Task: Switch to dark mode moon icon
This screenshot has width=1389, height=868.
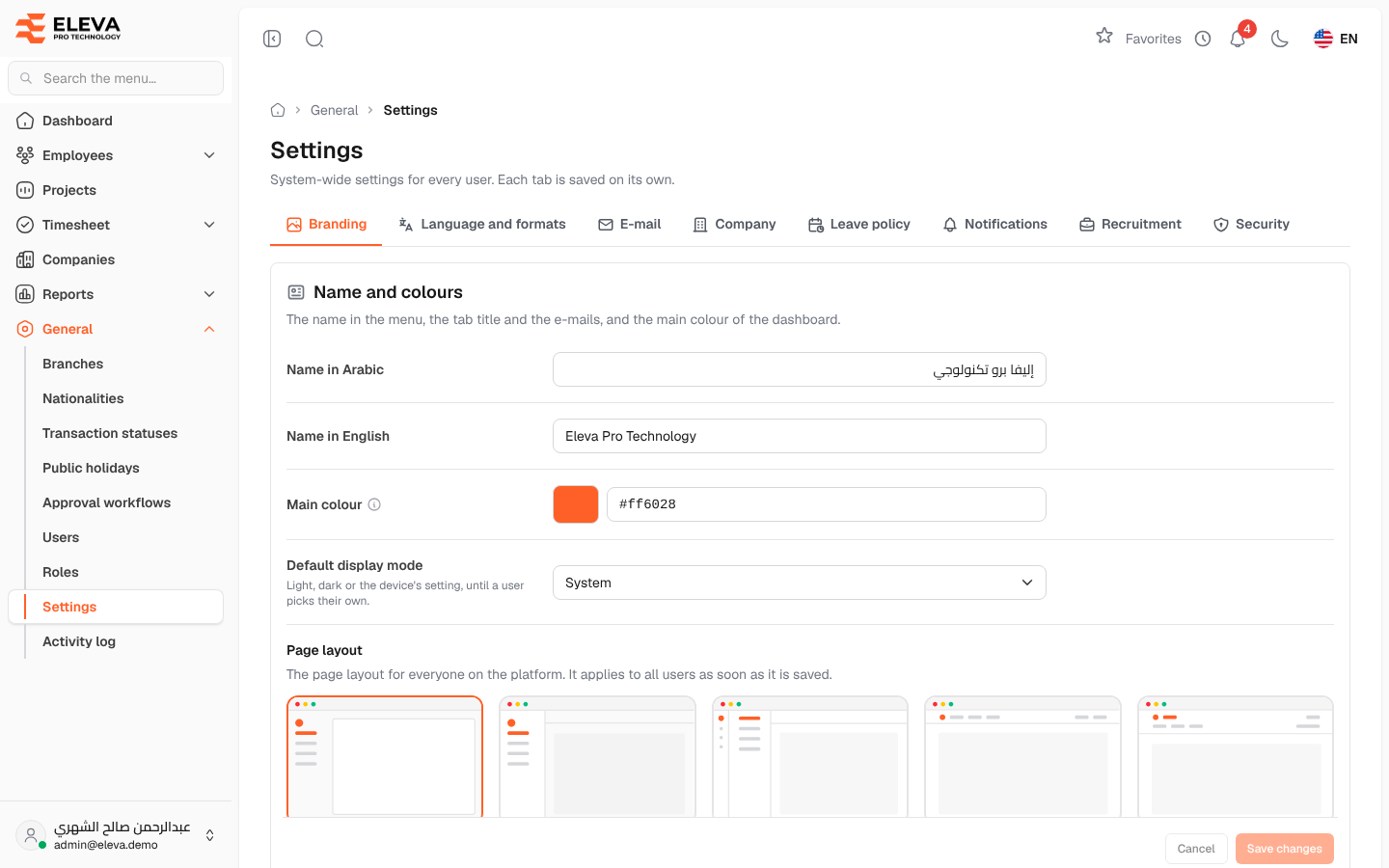Action: [x=1280, y=39]
